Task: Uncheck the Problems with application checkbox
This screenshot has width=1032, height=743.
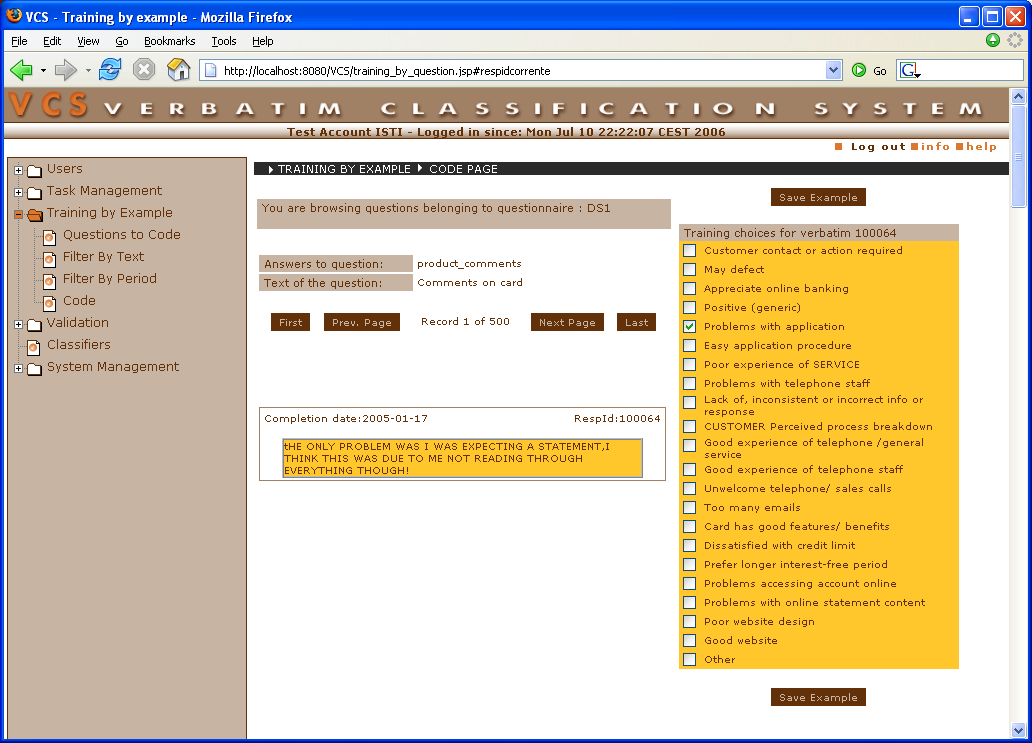Action: click(x=689, y=327)
